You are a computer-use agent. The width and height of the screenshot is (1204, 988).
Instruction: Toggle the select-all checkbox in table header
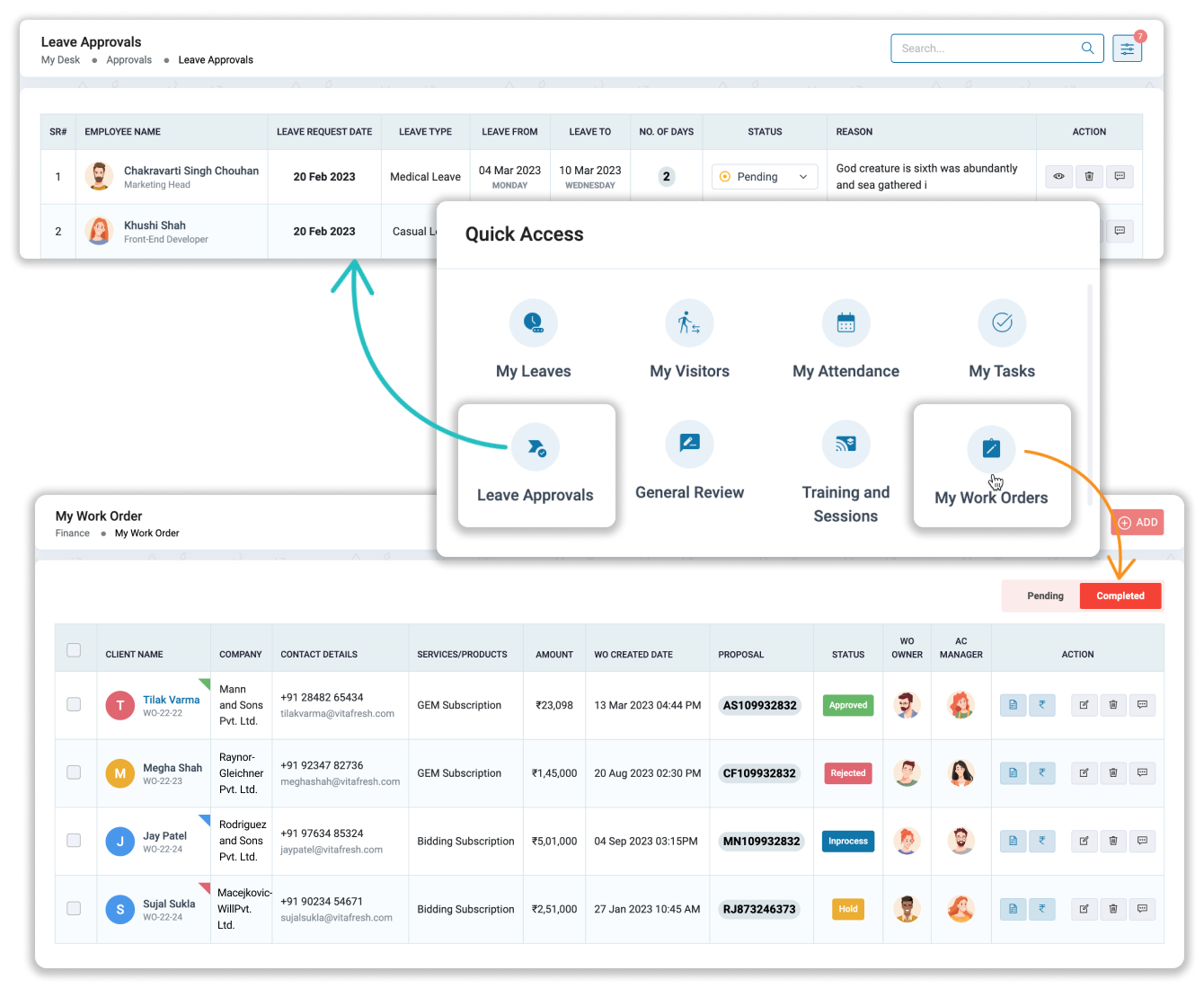(x=74, y=650)
